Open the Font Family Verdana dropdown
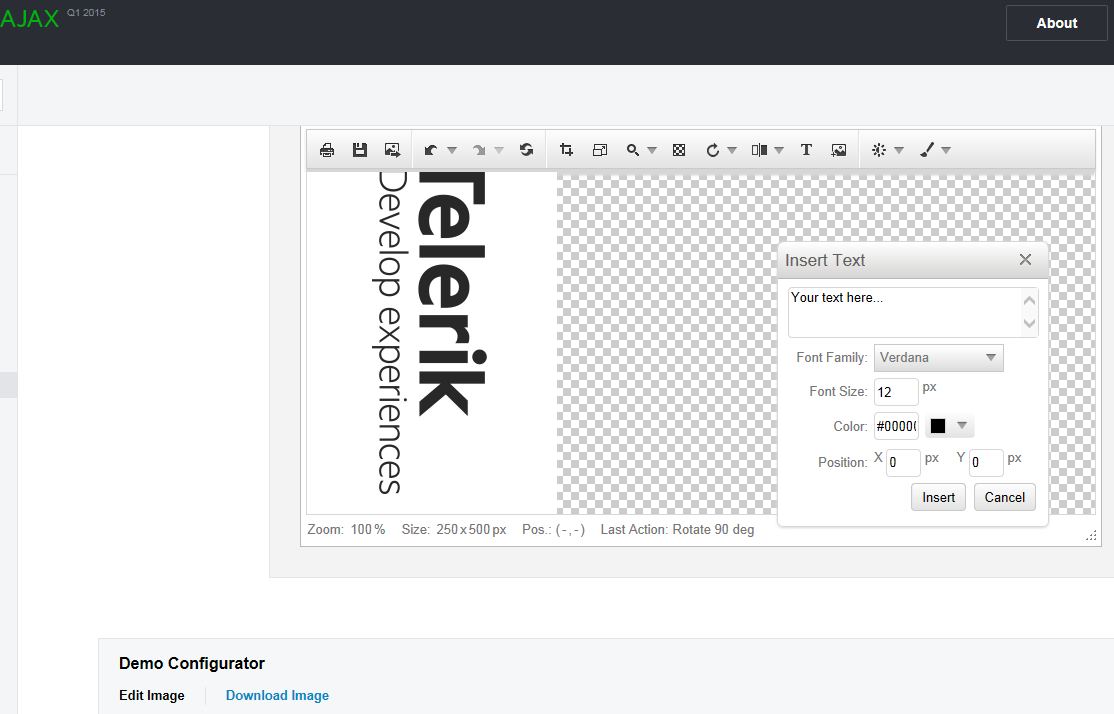This screenshot has width=1114, height=714. click(x=939, y=357)
